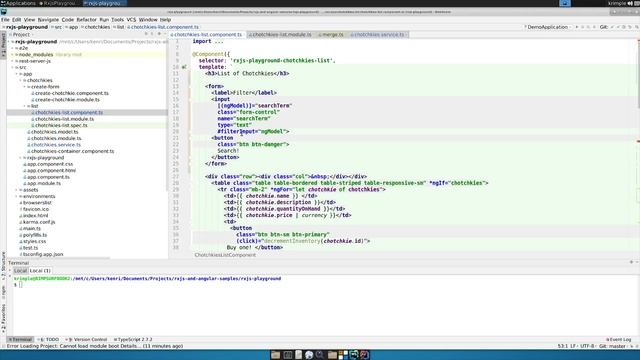Select the Local terminal tab
640x360 pixels.
pos(20,271)
